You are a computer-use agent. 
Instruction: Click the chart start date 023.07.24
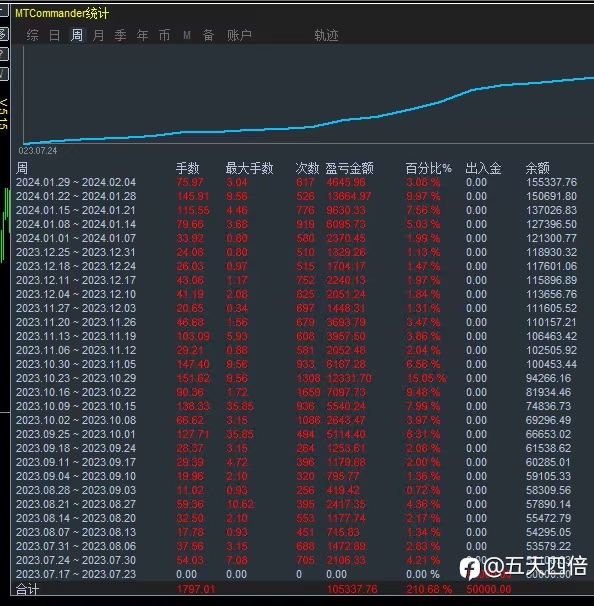[38, 151]
